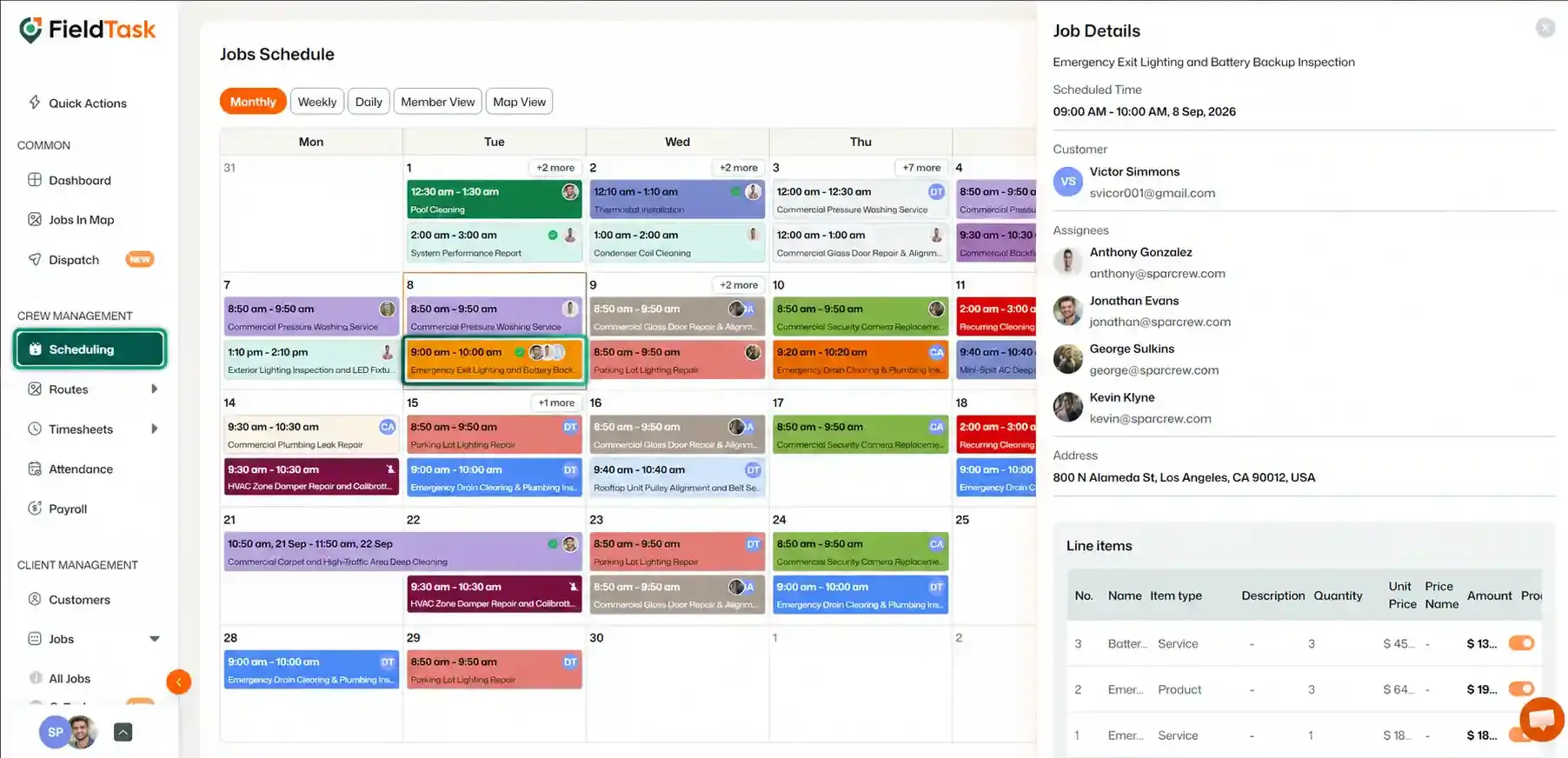Viewport: 1568px width, 758px height.
Task: Click the Timesheets clock icon
Action: (x=35, y=429)
